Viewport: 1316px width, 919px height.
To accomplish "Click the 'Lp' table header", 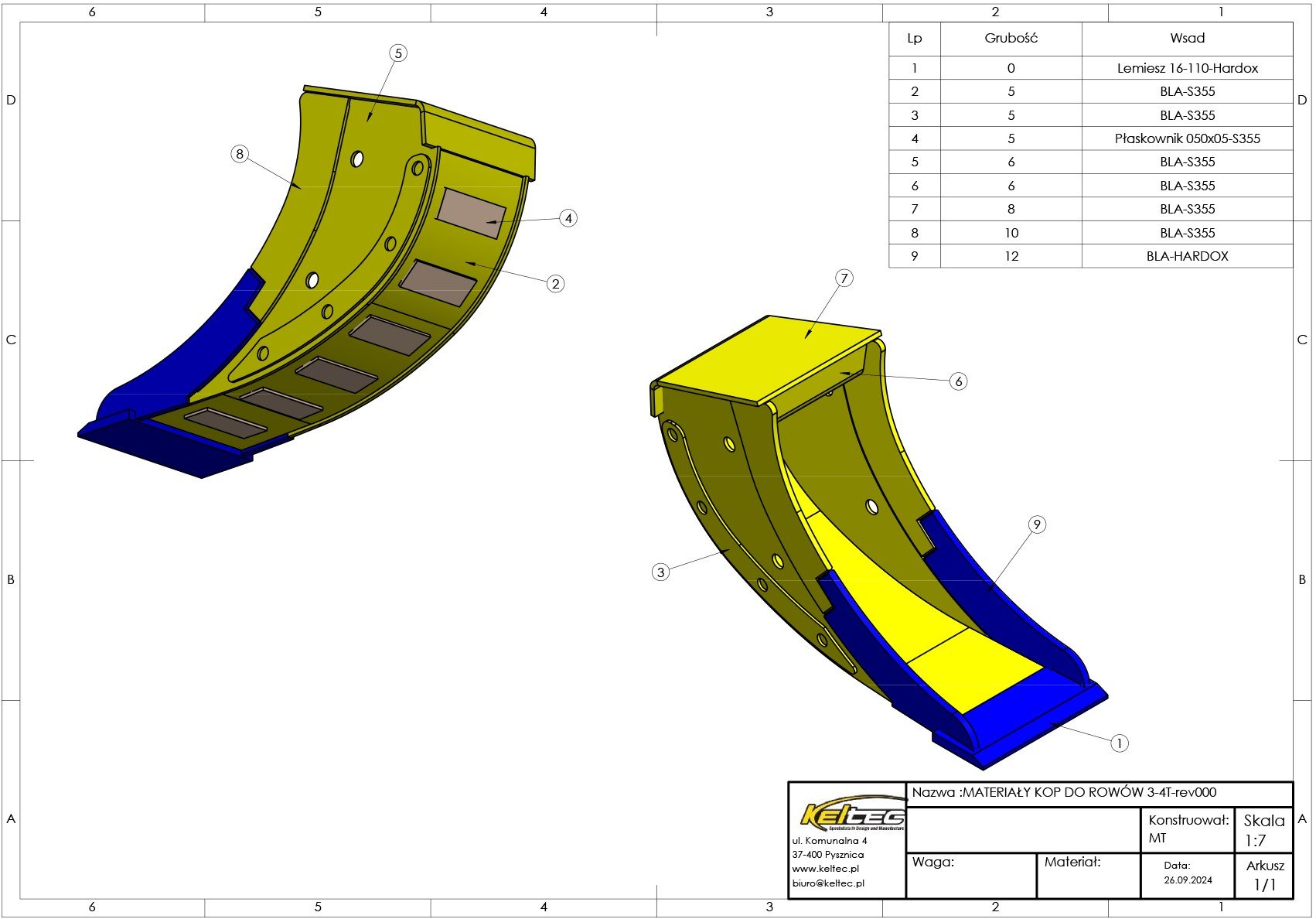I will 915,39.
